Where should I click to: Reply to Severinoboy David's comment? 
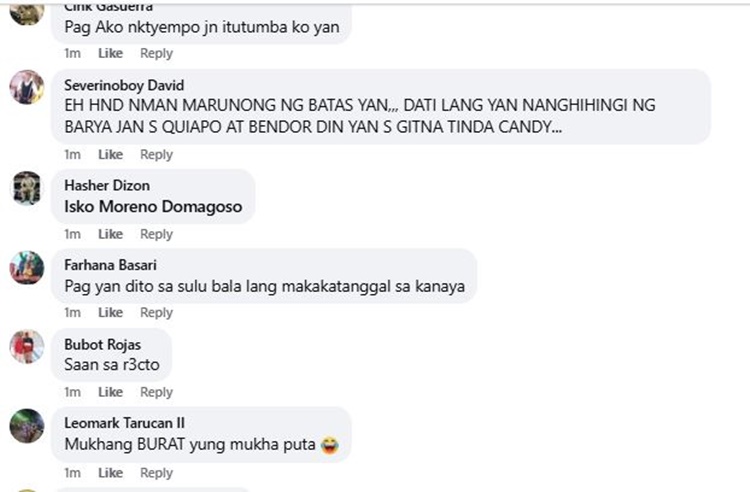tap(156, 154)
